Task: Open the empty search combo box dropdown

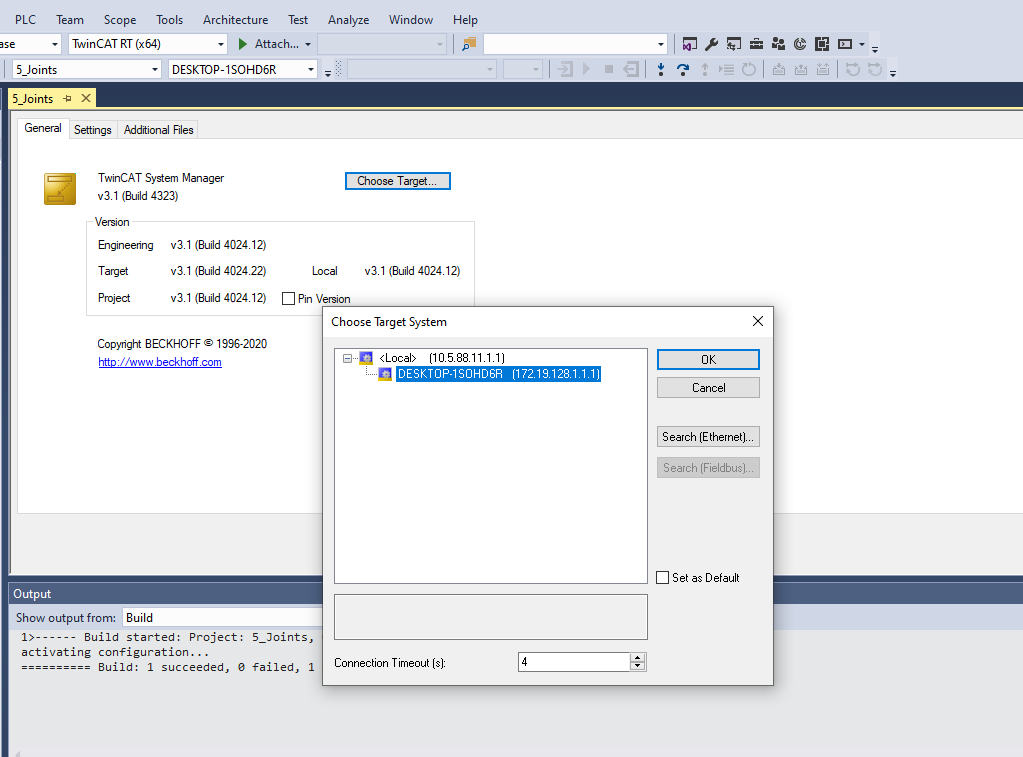Action: [x=661, y=44]
